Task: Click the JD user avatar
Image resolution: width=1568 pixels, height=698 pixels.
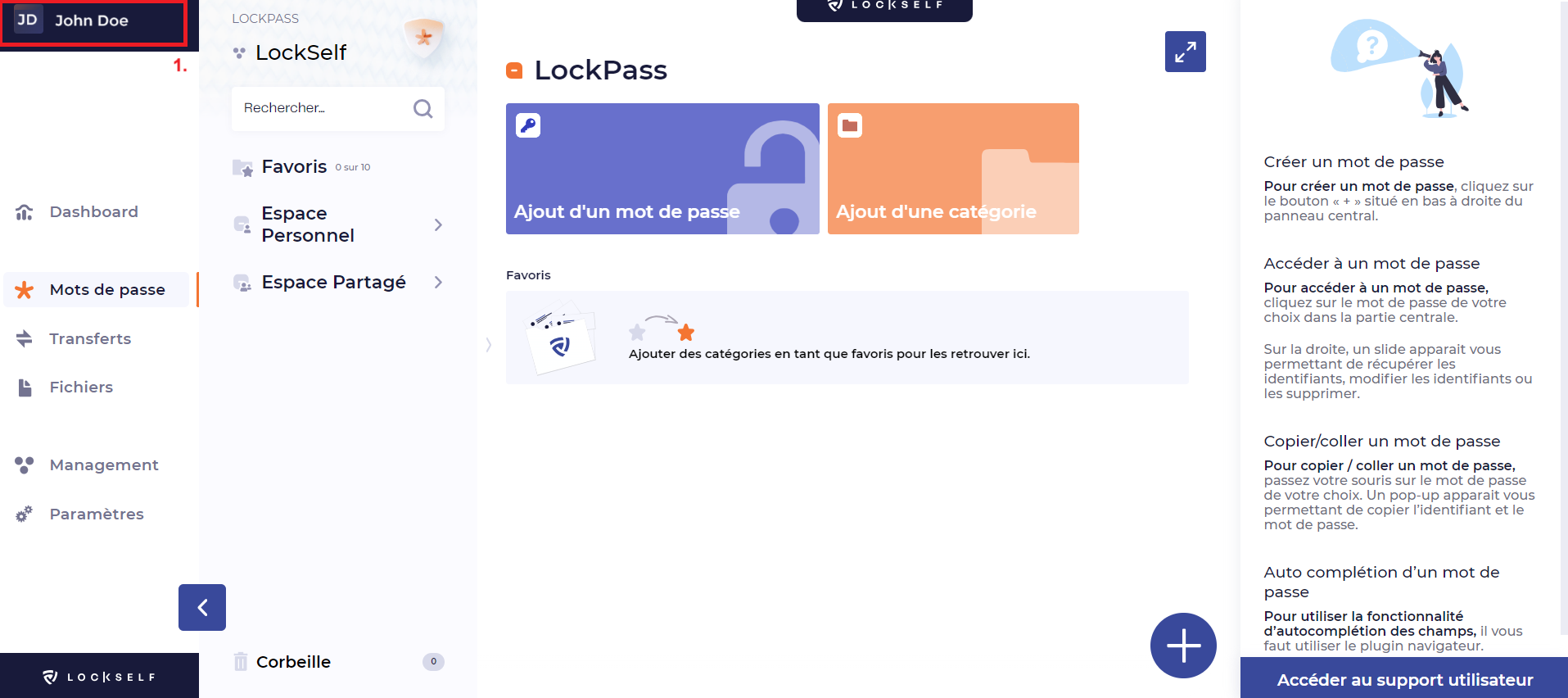Action: (28, 20)
